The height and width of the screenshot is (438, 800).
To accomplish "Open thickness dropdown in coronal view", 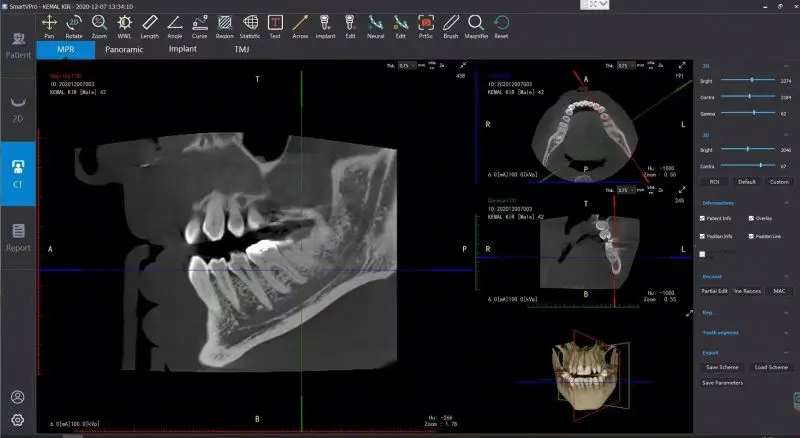I will [626, 190].
